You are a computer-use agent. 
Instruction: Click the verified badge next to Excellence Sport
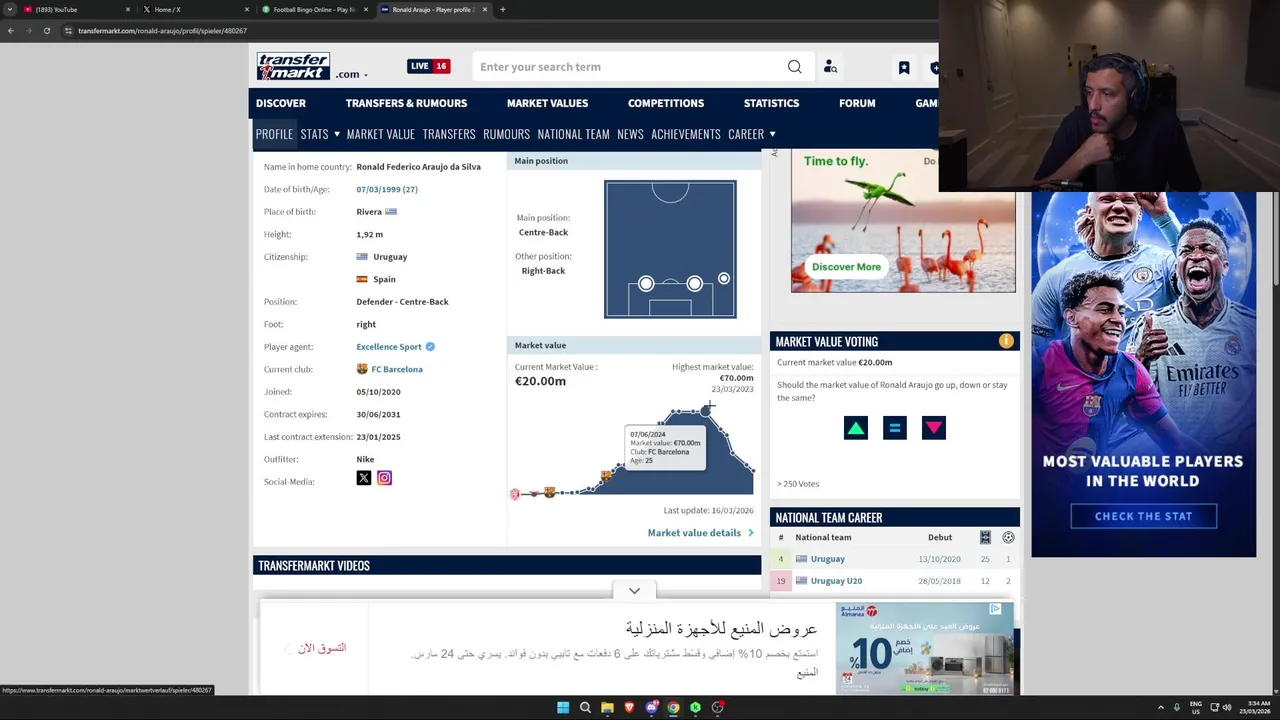(x=430, y=347)
